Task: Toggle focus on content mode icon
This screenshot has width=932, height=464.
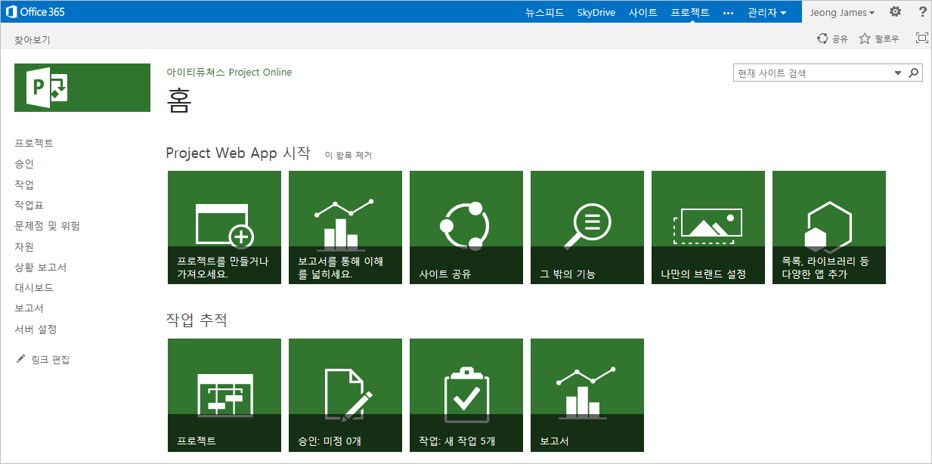Action: point(921,38)
